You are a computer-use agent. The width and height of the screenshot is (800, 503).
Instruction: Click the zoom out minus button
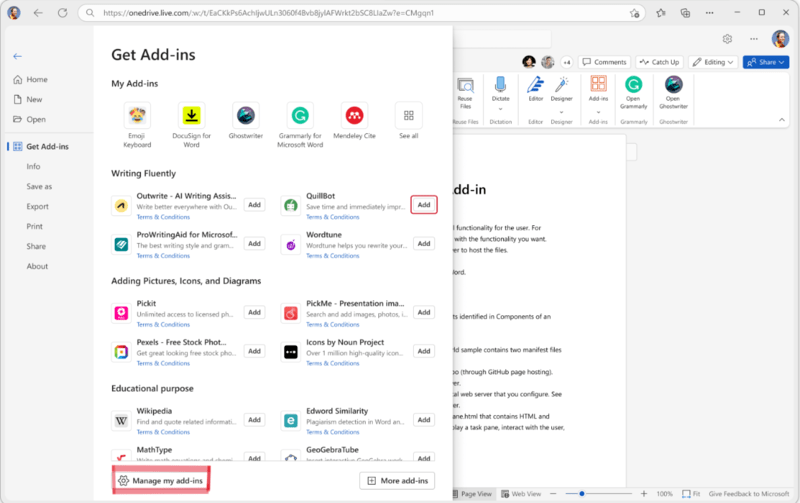click(553, 494)
